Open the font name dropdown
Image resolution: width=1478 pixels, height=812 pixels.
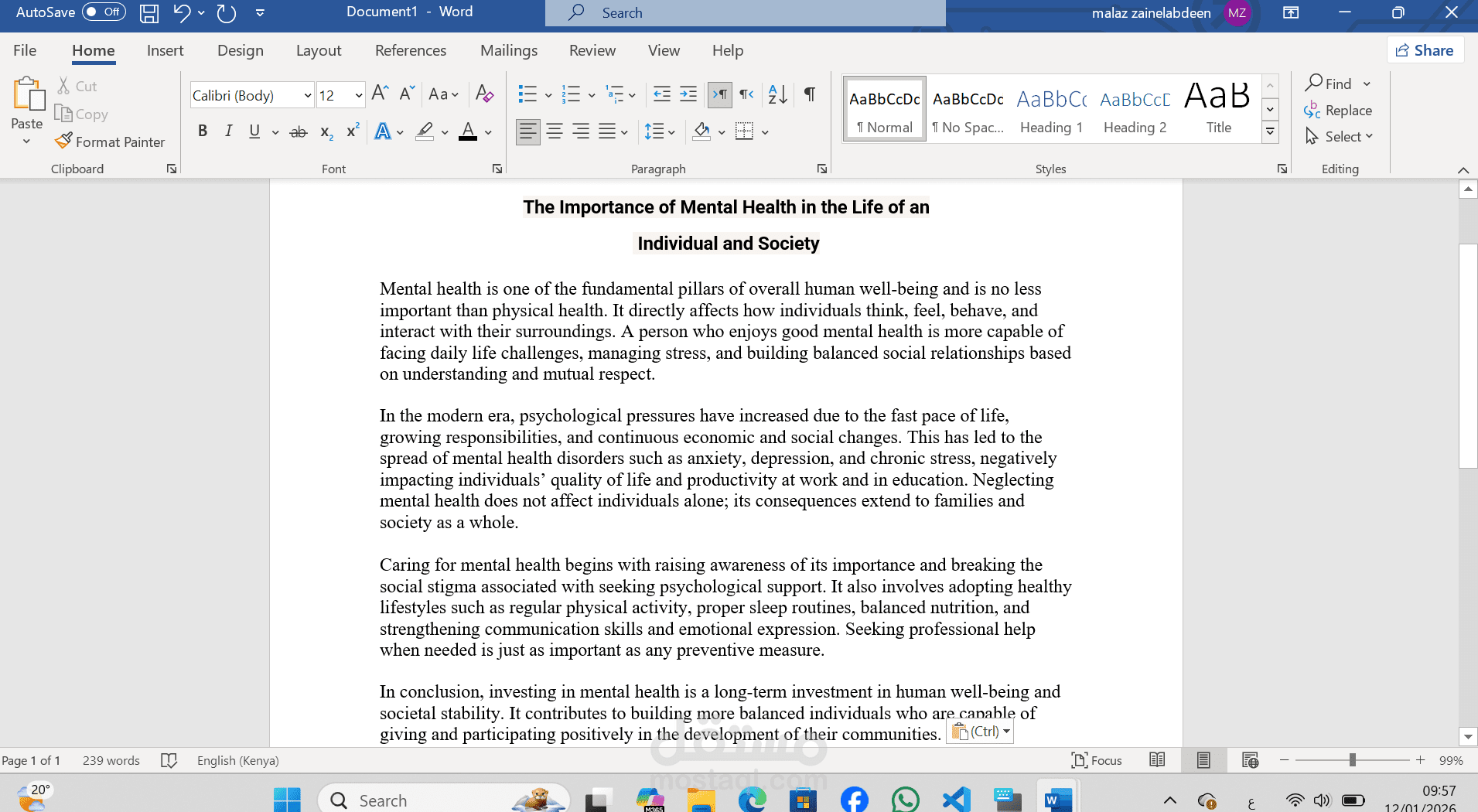(x=308, y=96)
